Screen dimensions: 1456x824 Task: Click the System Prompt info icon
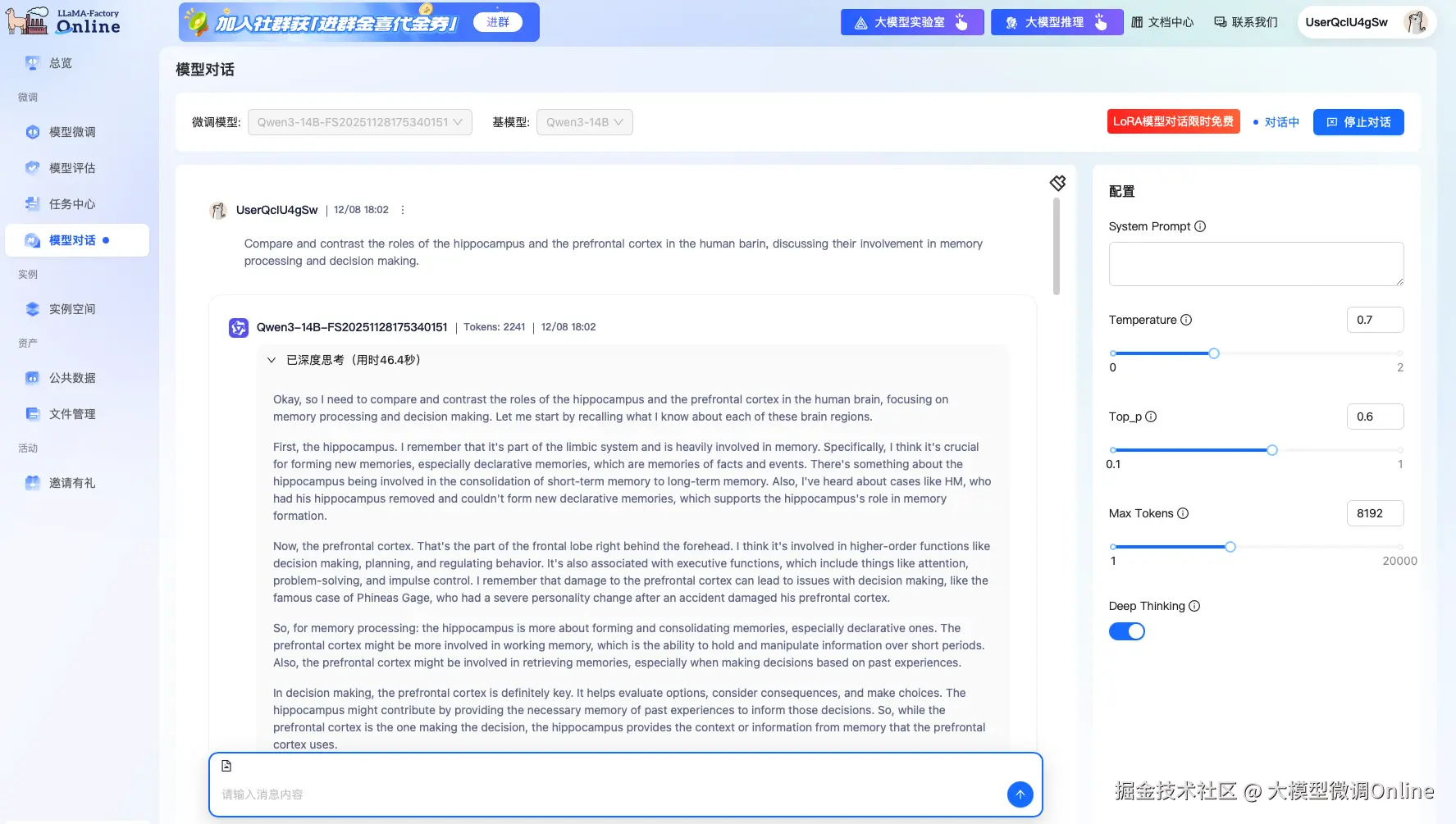point(1200,226)
